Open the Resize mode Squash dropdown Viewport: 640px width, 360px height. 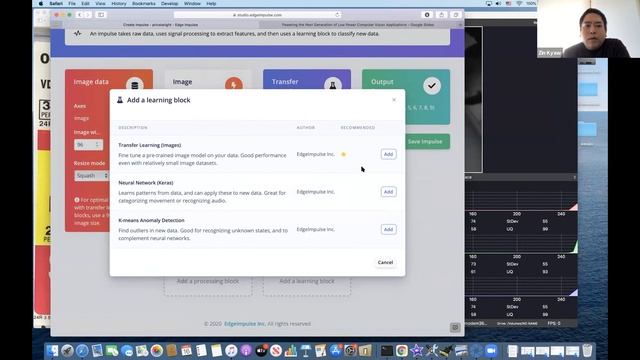(x=91, y=176)
